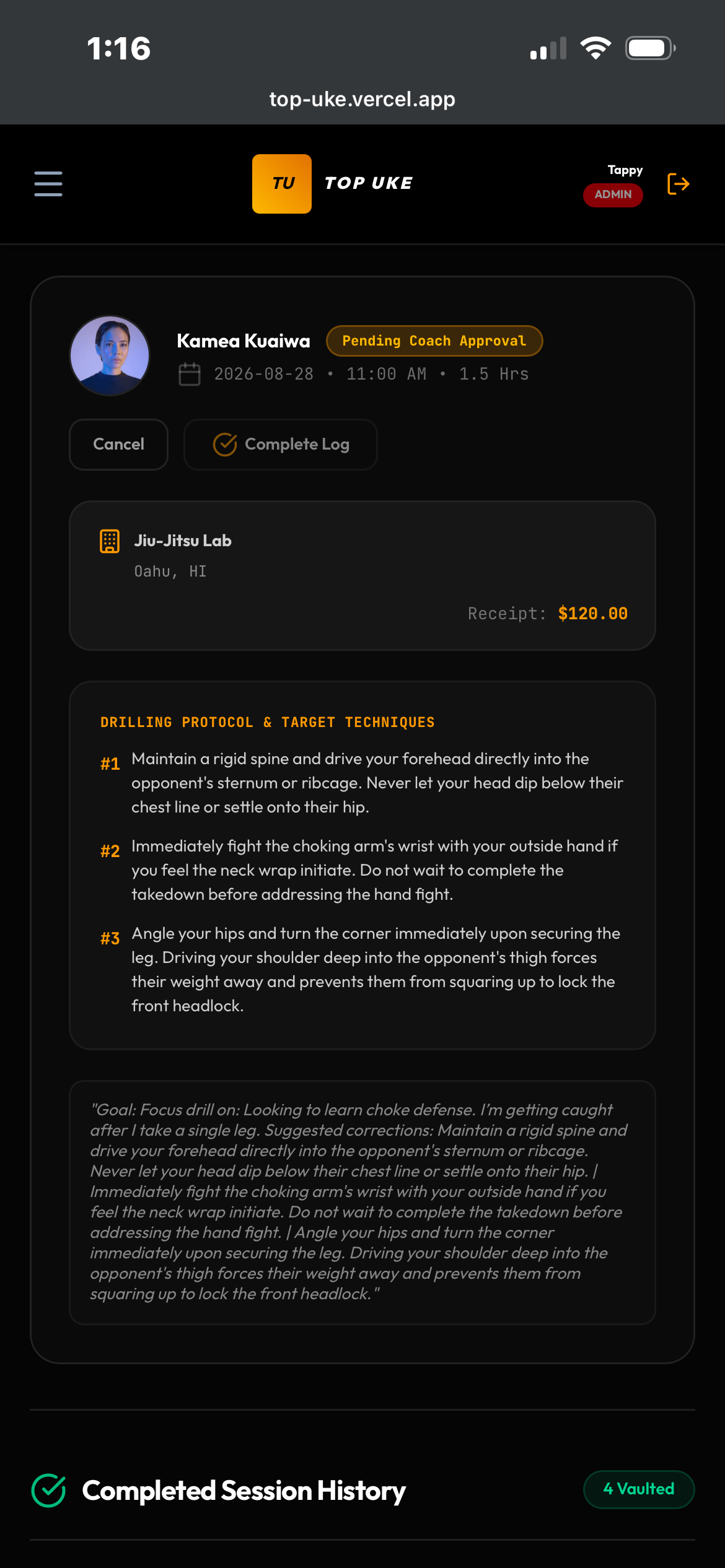Select drilling technique #3 entry
Image resolution: width=725 pixels, height=1568 pixels.
click(x=362, y=969)
